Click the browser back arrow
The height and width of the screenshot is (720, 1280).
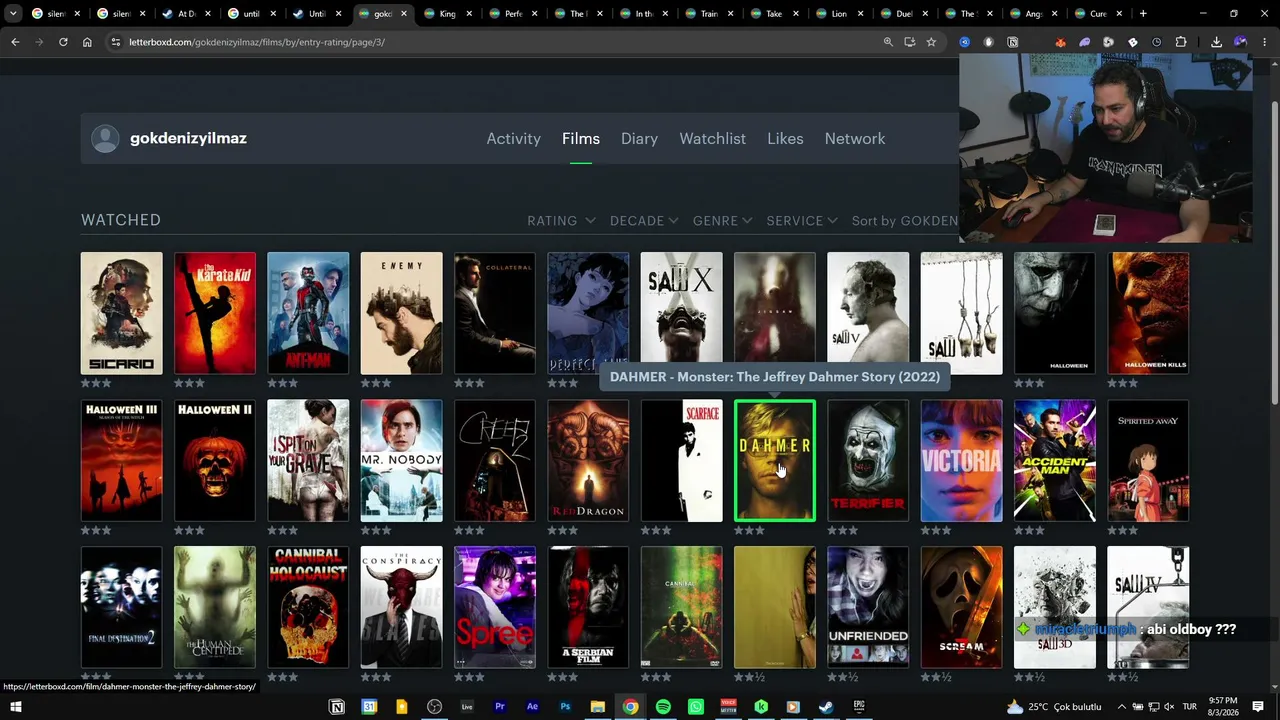pyautogui.click(x=15, y=42)
